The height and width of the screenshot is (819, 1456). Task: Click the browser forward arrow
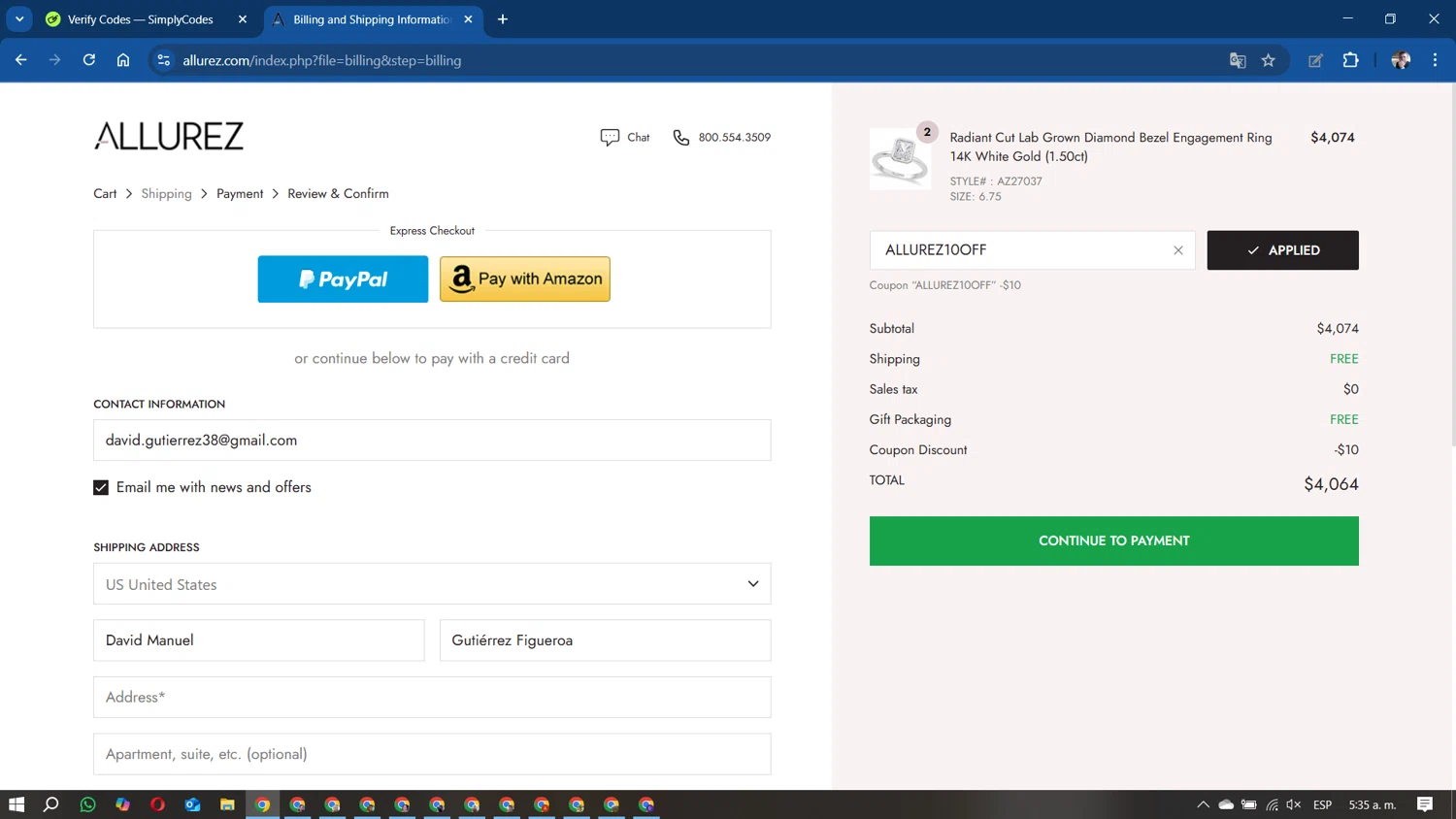point(54,60)
